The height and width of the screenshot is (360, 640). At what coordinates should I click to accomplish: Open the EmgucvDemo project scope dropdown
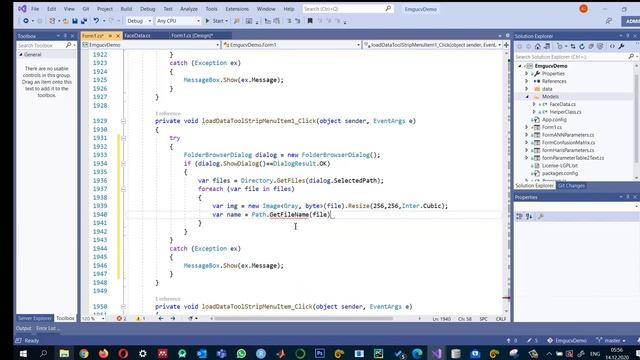150,45
